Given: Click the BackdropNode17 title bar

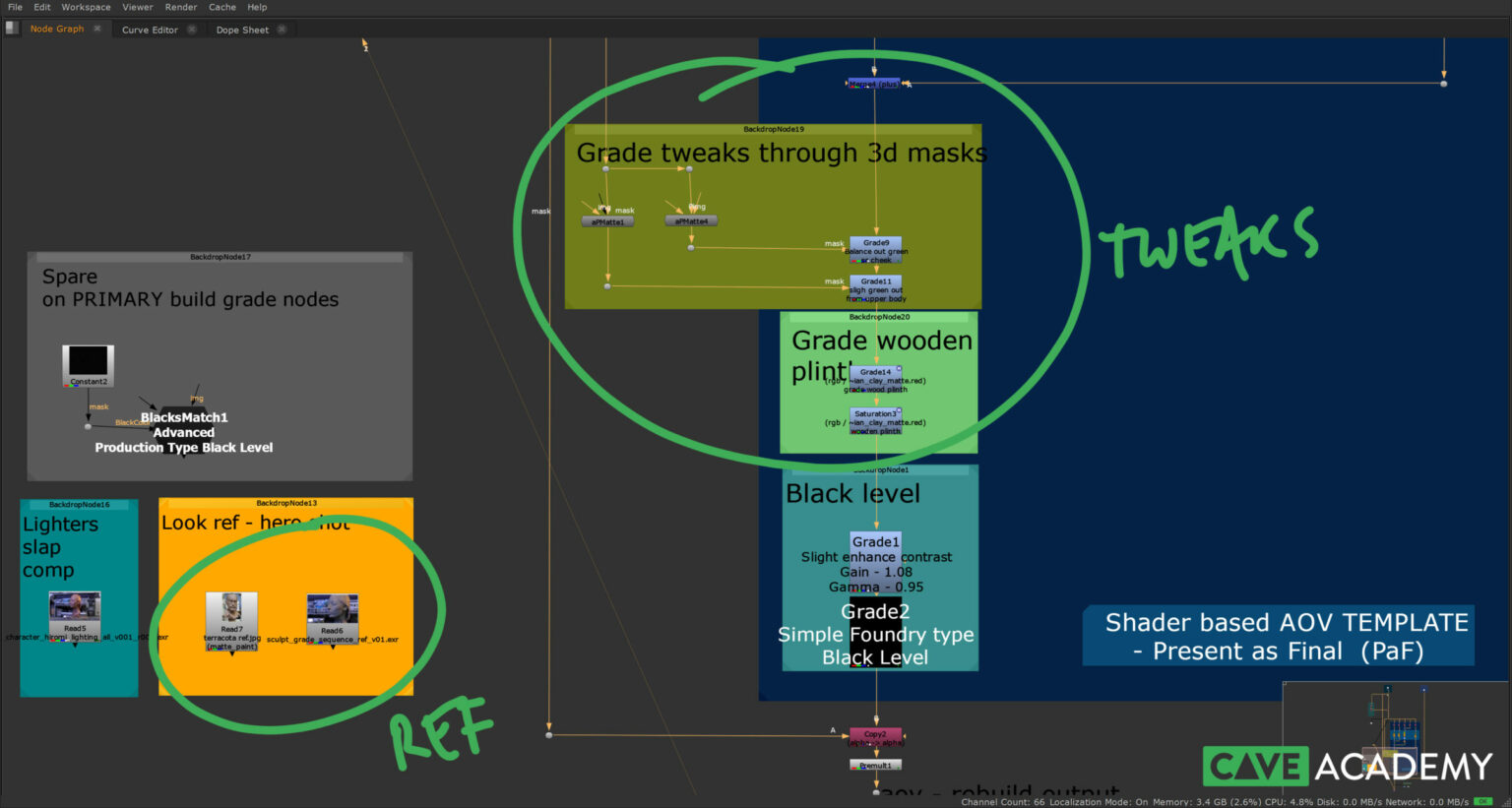Looking at the screenshot, I should pyautogui.click(x=220, y=257).
